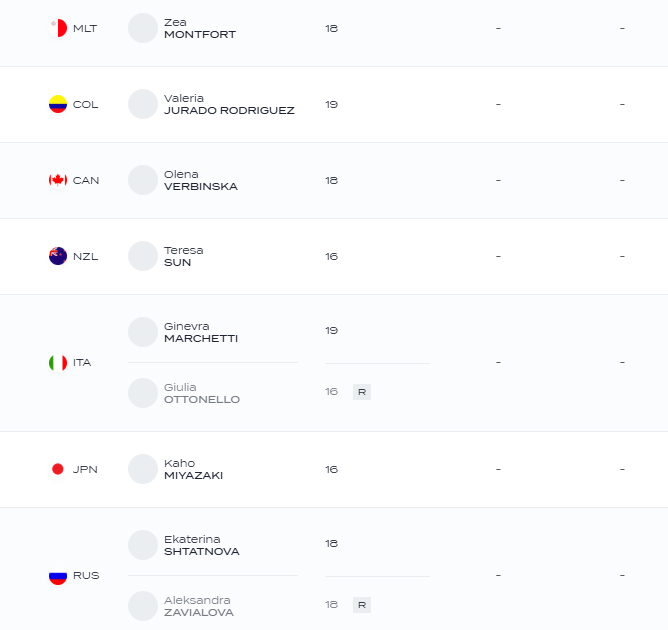Screen dimensions: 668x630
Task: Click the Russia flag icon
Action: point(58,576)
